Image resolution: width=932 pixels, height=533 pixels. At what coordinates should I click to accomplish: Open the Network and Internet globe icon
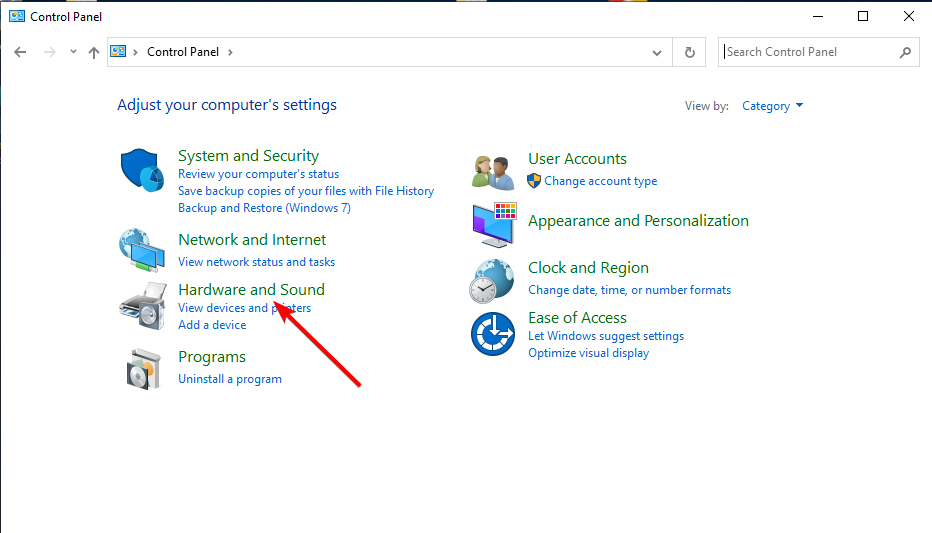pyautogui.click(x=142, y=250)
